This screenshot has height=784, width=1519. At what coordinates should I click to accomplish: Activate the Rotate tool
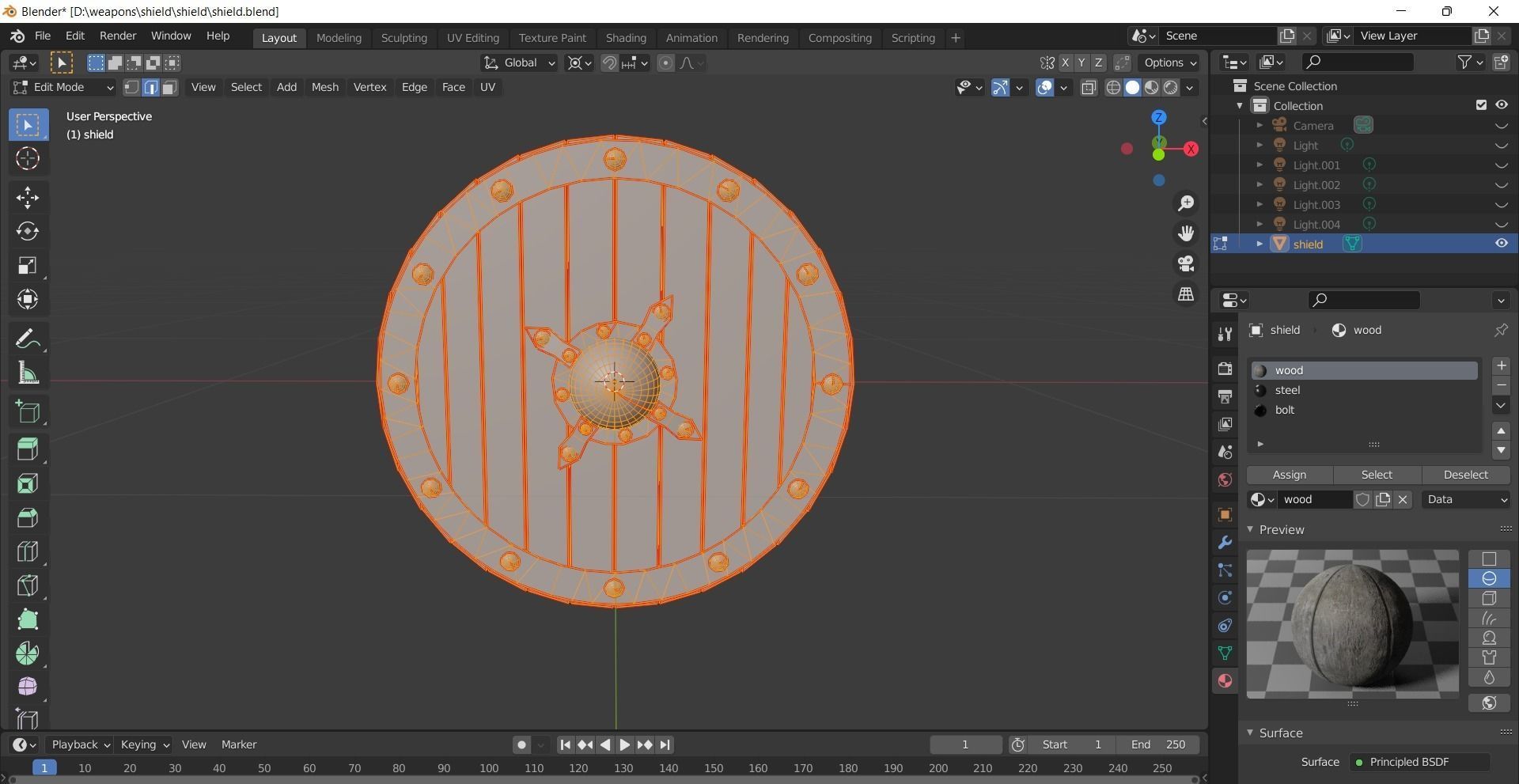coord(28,232)
